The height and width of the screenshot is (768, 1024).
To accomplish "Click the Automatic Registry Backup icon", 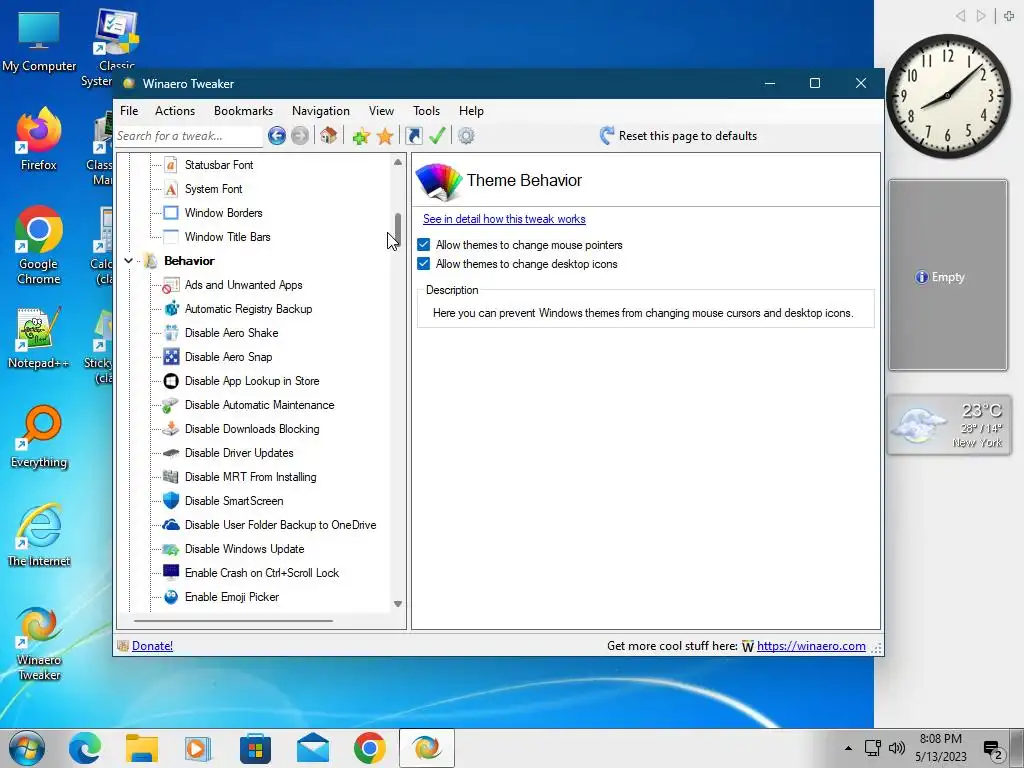I will [170, 309].
